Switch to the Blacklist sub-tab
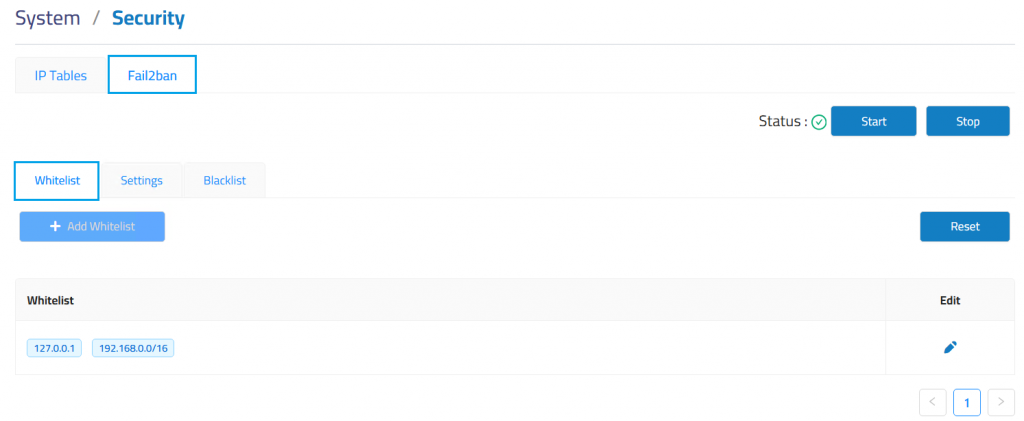This screenshot has width=1024, height=421. [x=224, y=181]
